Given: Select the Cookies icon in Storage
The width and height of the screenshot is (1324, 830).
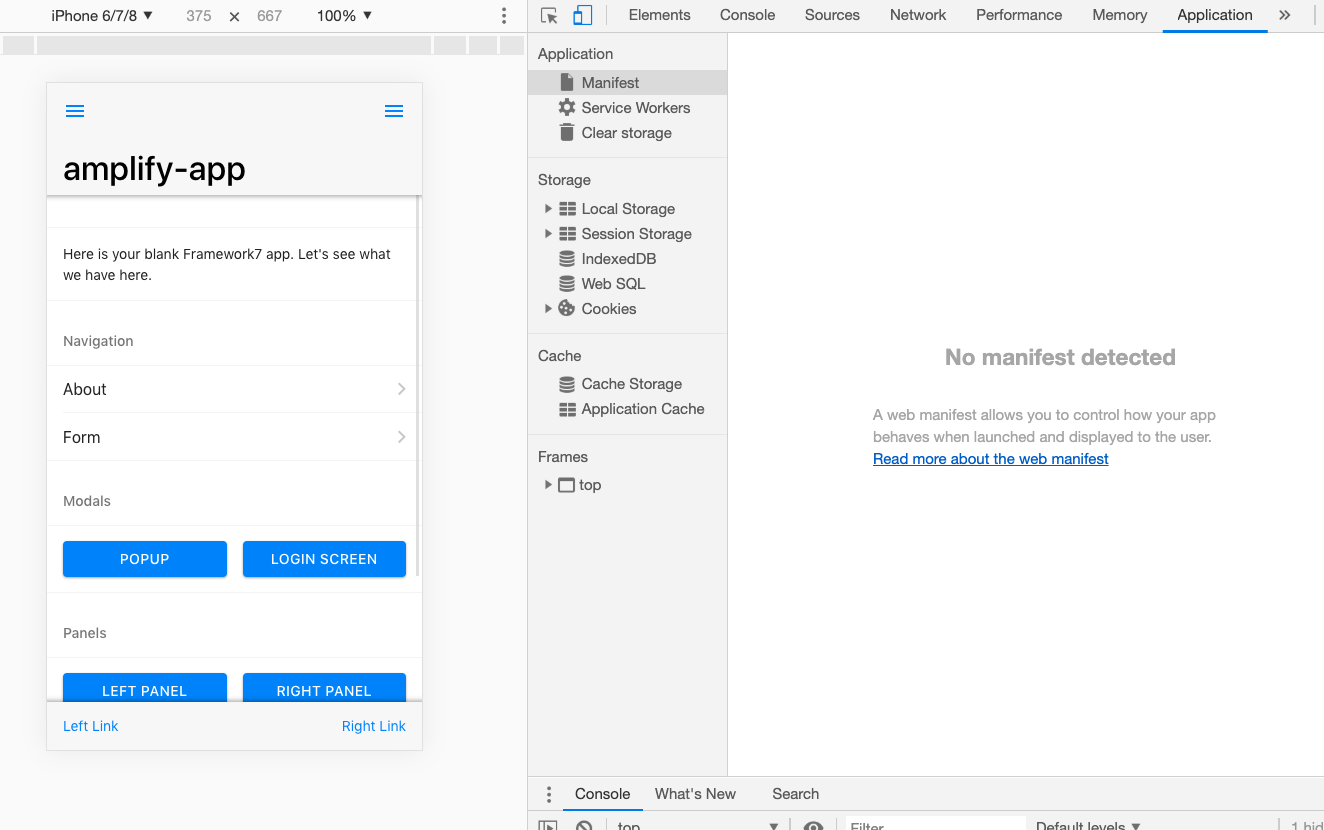Looking at the screenshot, I should pyautogui.click(x=567, y=308).
